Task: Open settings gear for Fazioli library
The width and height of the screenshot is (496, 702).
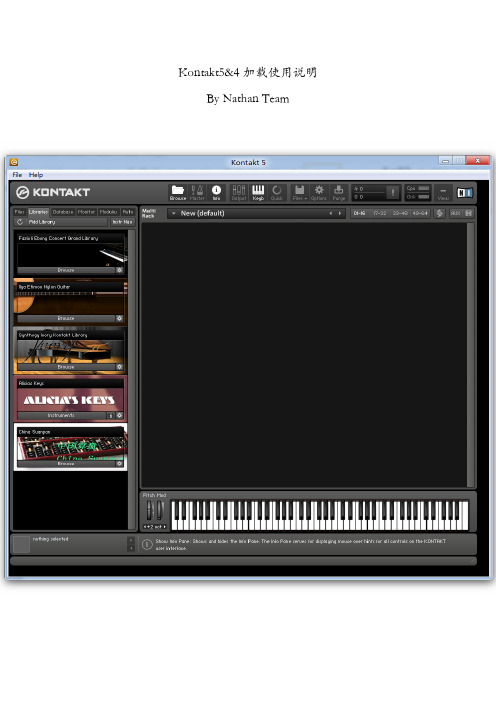Action: pyautogui.click(x=120, y=270)
